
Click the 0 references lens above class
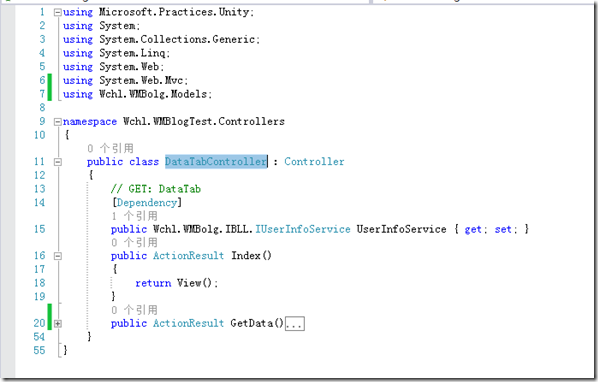pos(110,148)
